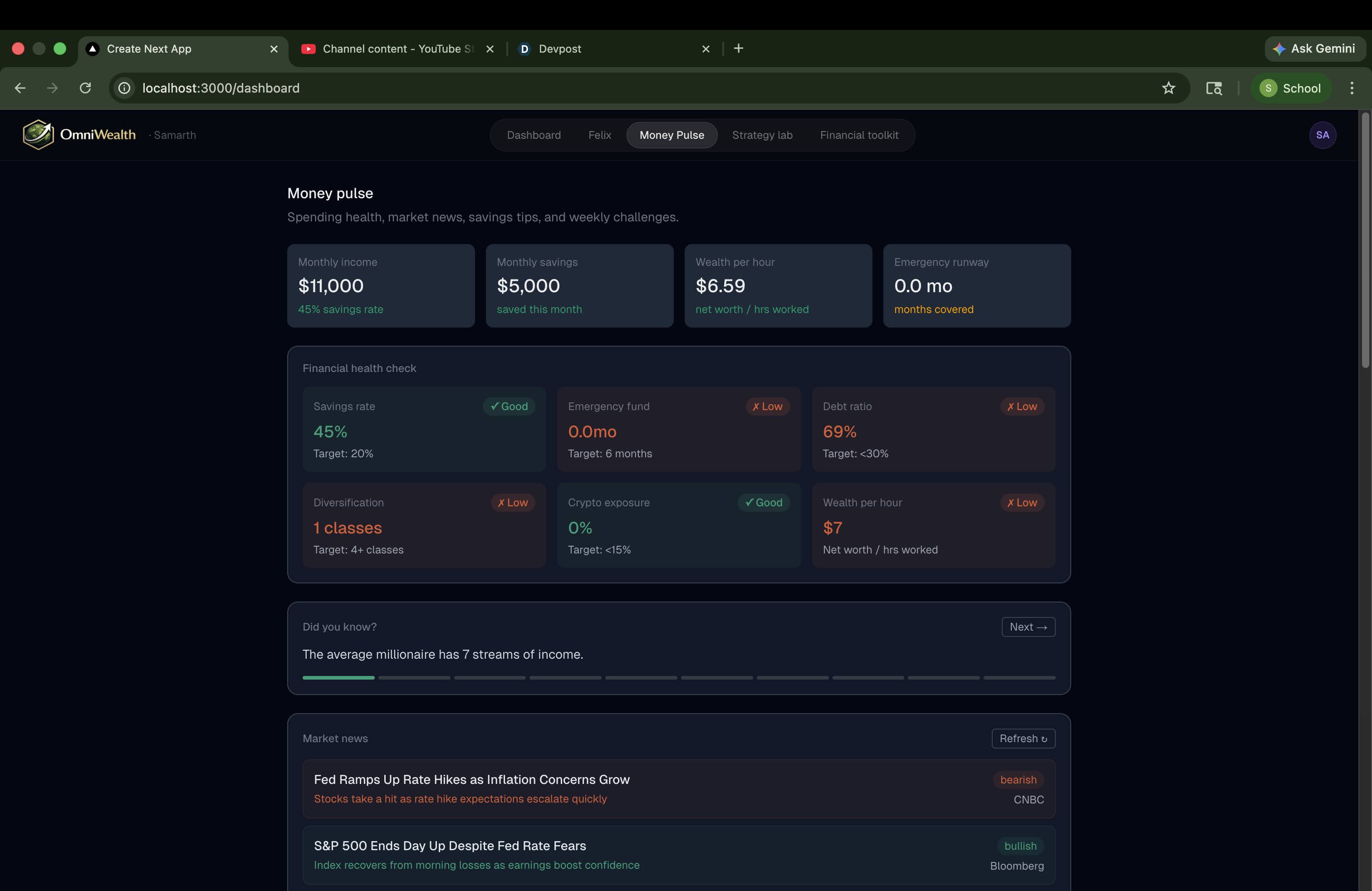Show next Did you know fact
Viewport: 1372px width, 891px height.
(x=1028, y=627)
